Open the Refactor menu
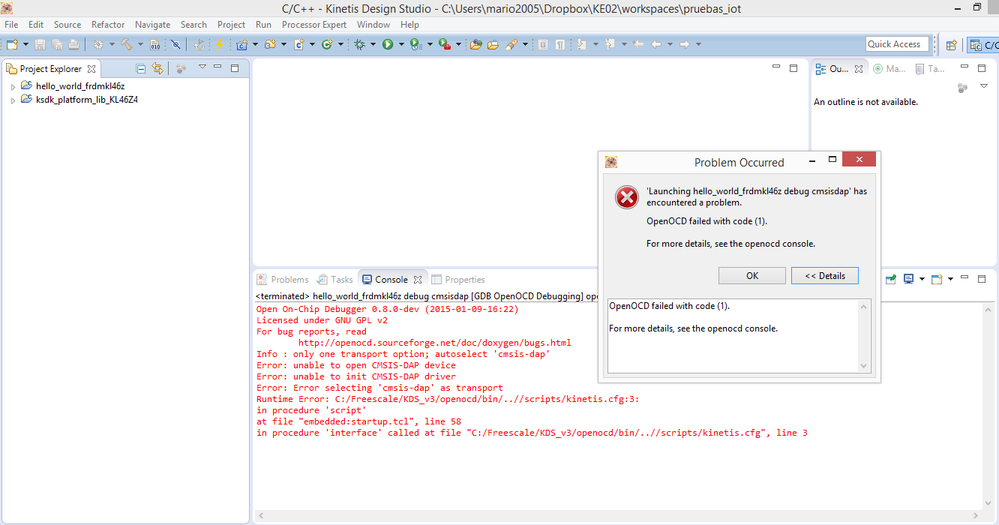The width and height of the screenshot is (999, 525). 108,24
